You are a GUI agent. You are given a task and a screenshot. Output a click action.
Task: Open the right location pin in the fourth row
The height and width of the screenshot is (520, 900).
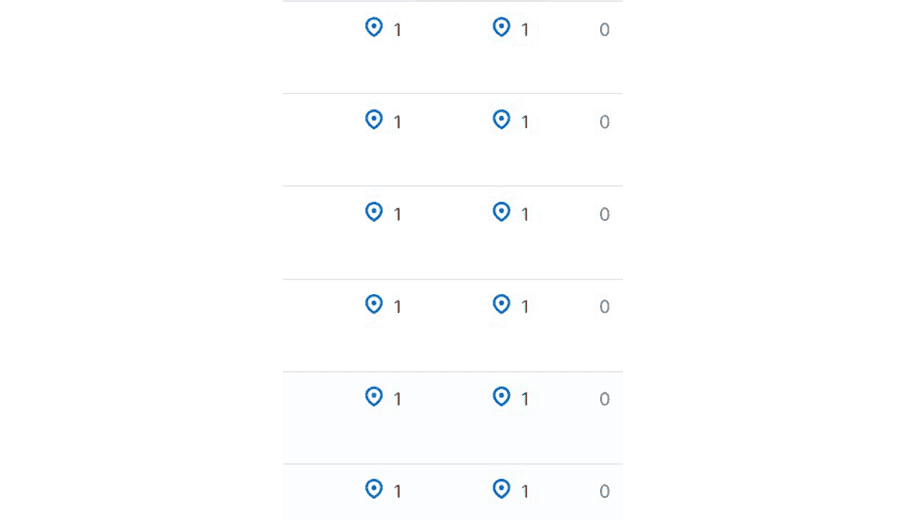pos(501,304)
